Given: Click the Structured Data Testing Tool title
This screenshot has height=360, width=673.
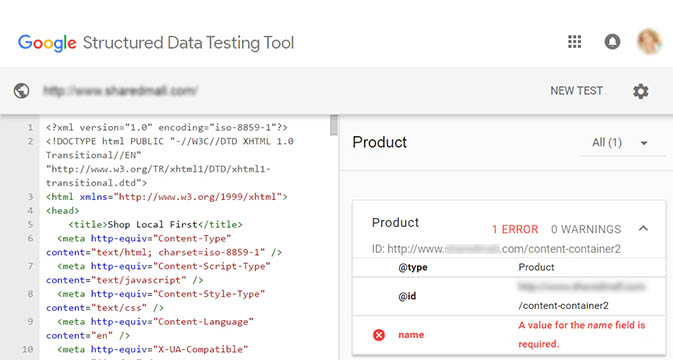Looking at the screenshot, I should coord(188,43).
